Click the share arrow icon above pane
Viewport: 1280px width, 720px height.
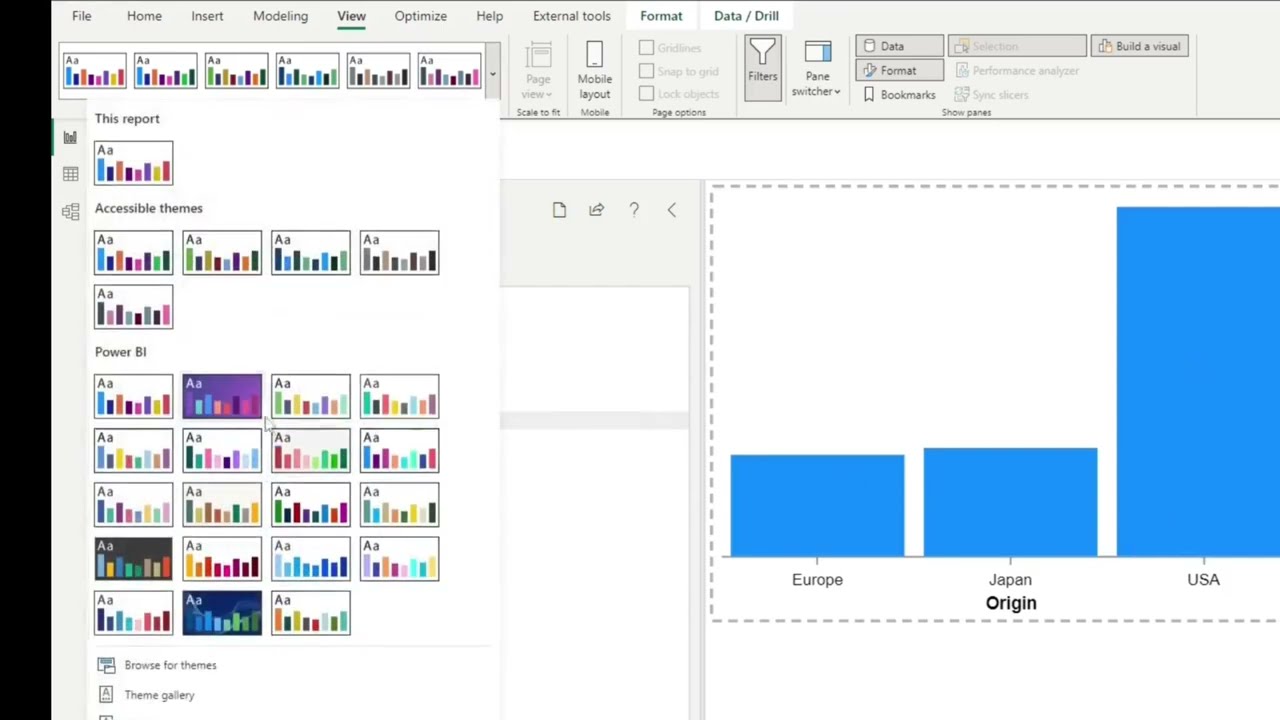pos(596,210)
